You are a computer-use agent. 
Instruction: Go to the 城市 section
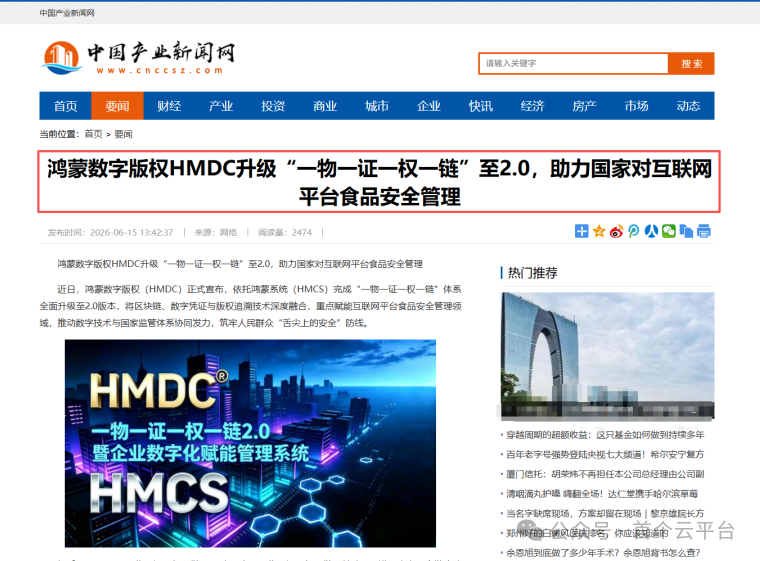pyautogui.click(x=377, y=106)
